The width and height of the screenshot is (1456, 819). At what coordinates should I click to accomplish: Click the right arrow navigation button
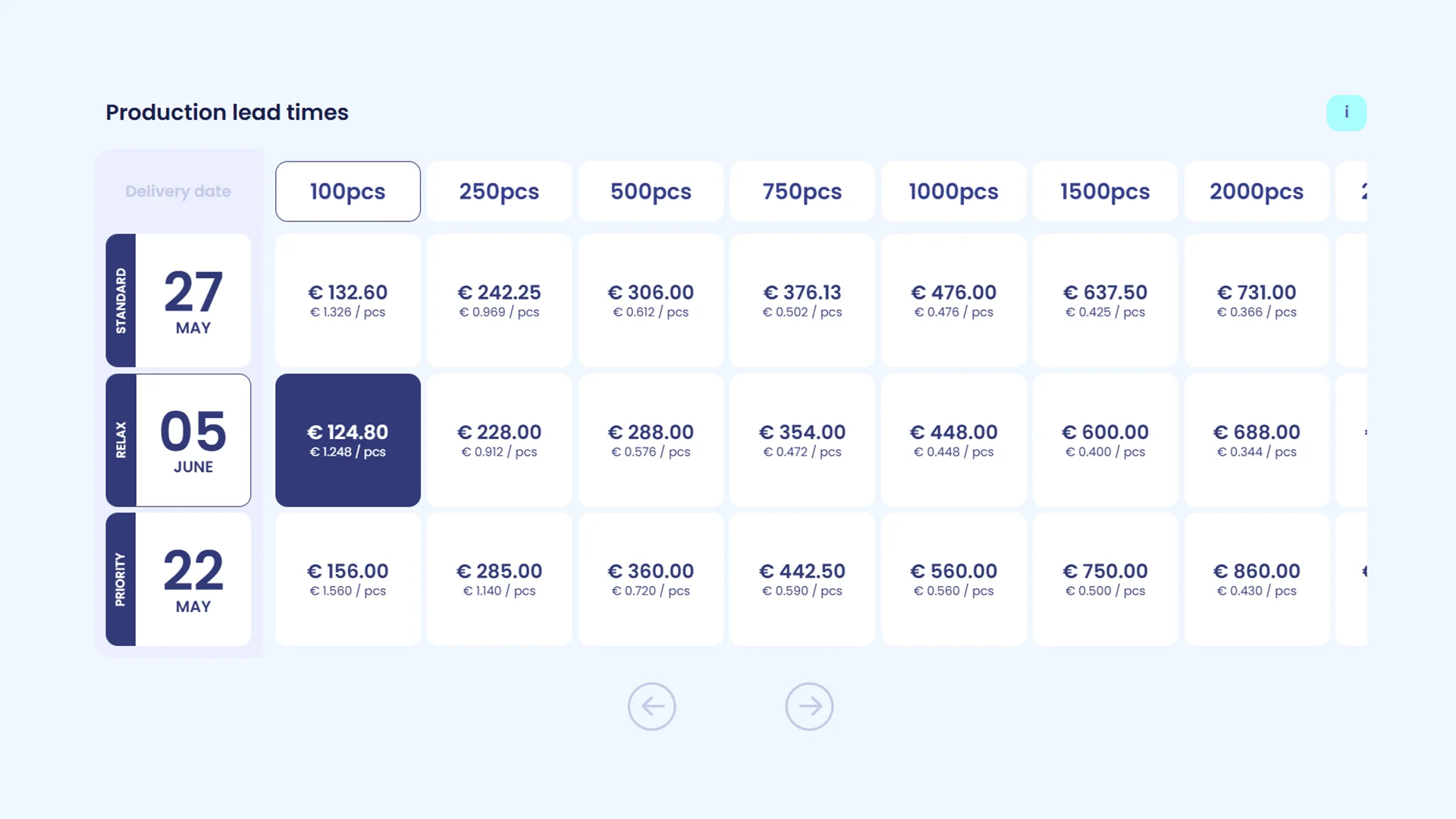point(809,707)
